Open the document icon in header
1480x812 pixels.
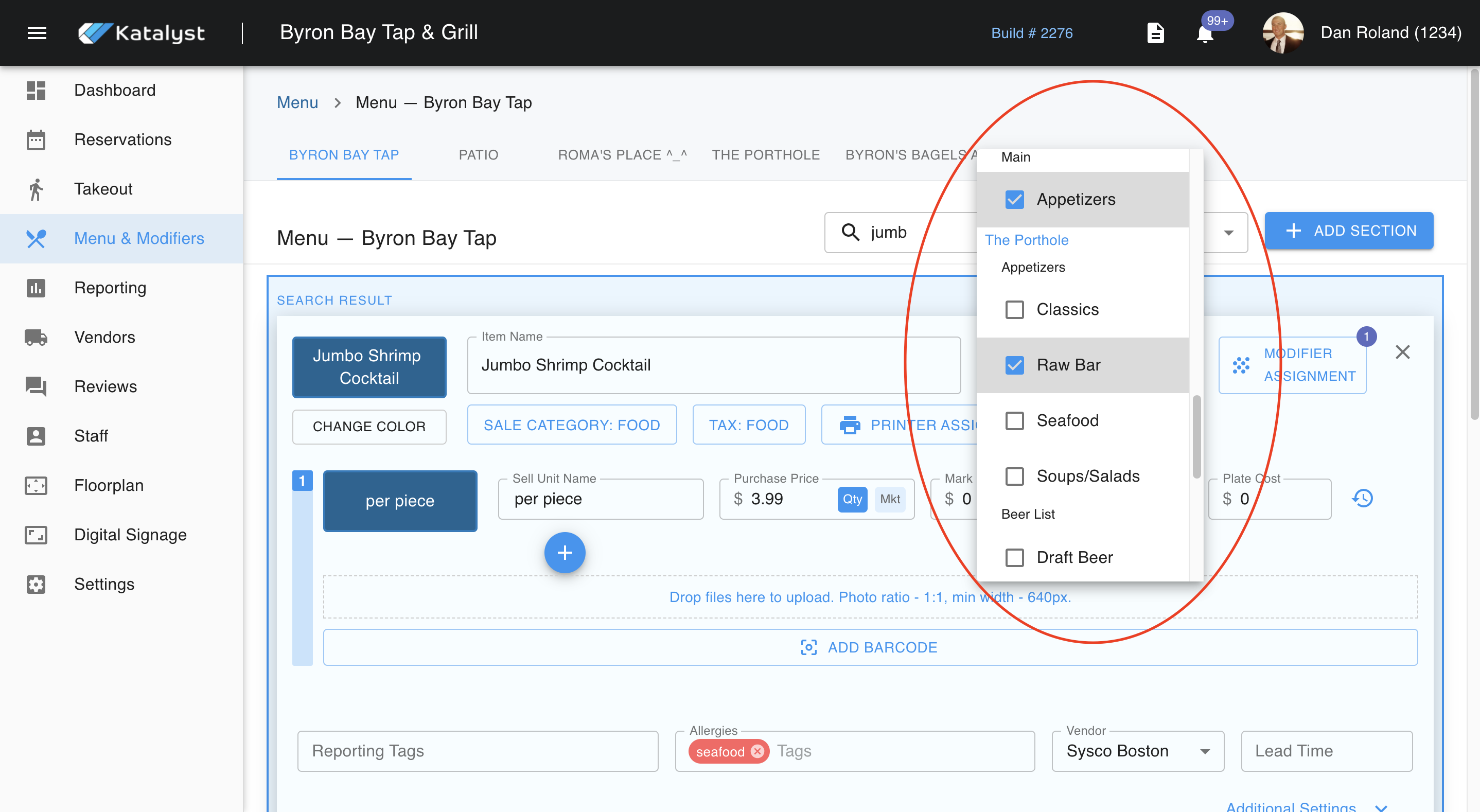[1155, 33]
